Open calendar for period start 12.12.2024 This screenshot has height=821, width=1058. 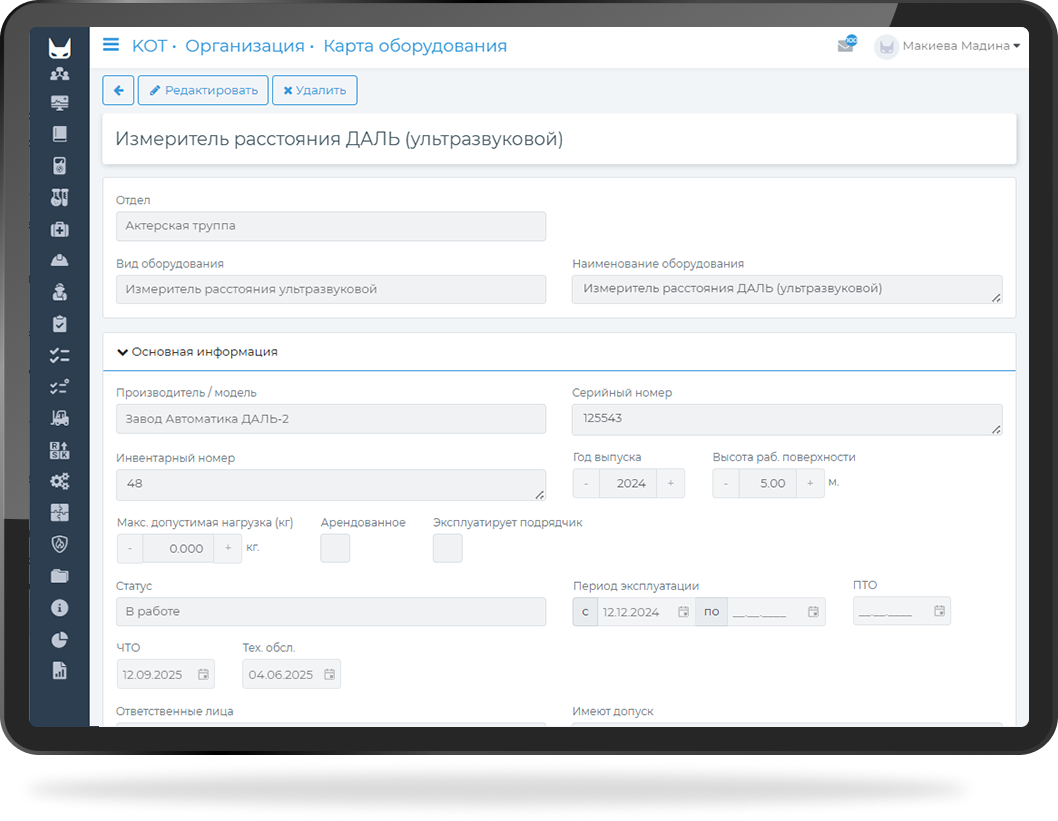683,612
